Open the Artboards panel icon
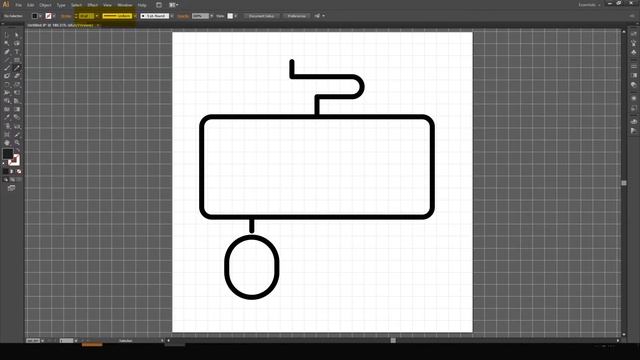 coord(633,131)
